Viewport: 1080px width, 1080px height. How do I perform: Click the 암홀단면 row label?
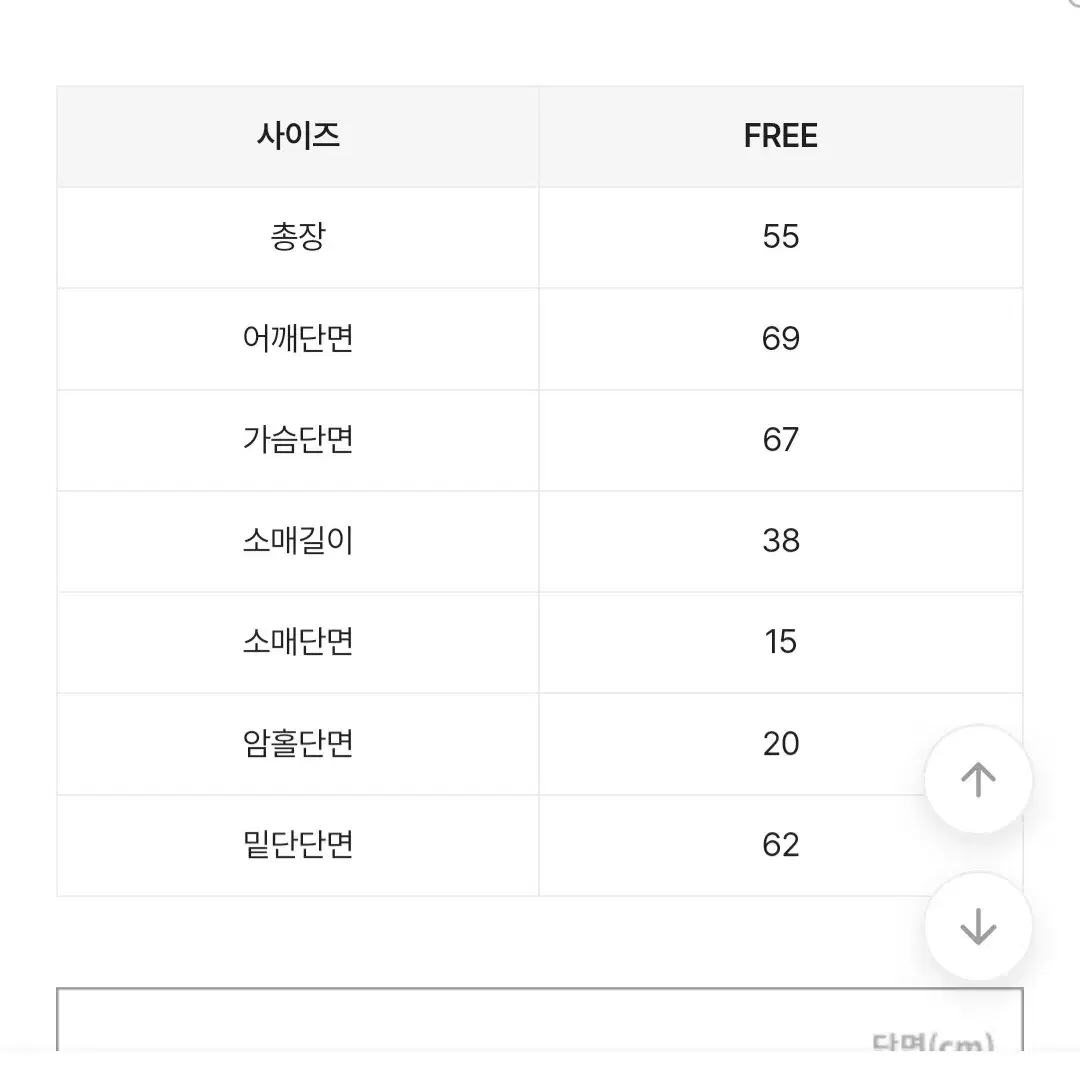pos(298,743)
